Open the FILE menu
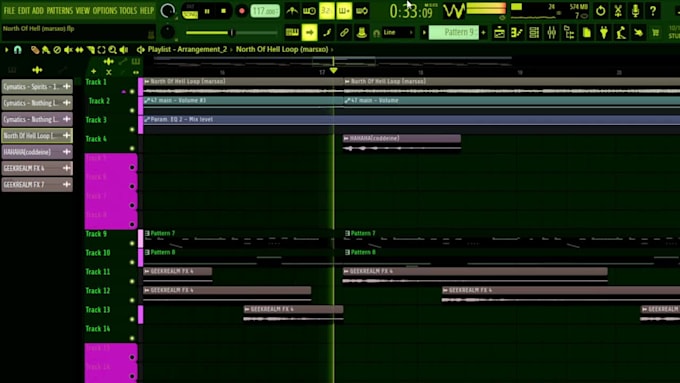Image resolution: width=680 pixels, height=383 pixels. [x=9, y=10]
